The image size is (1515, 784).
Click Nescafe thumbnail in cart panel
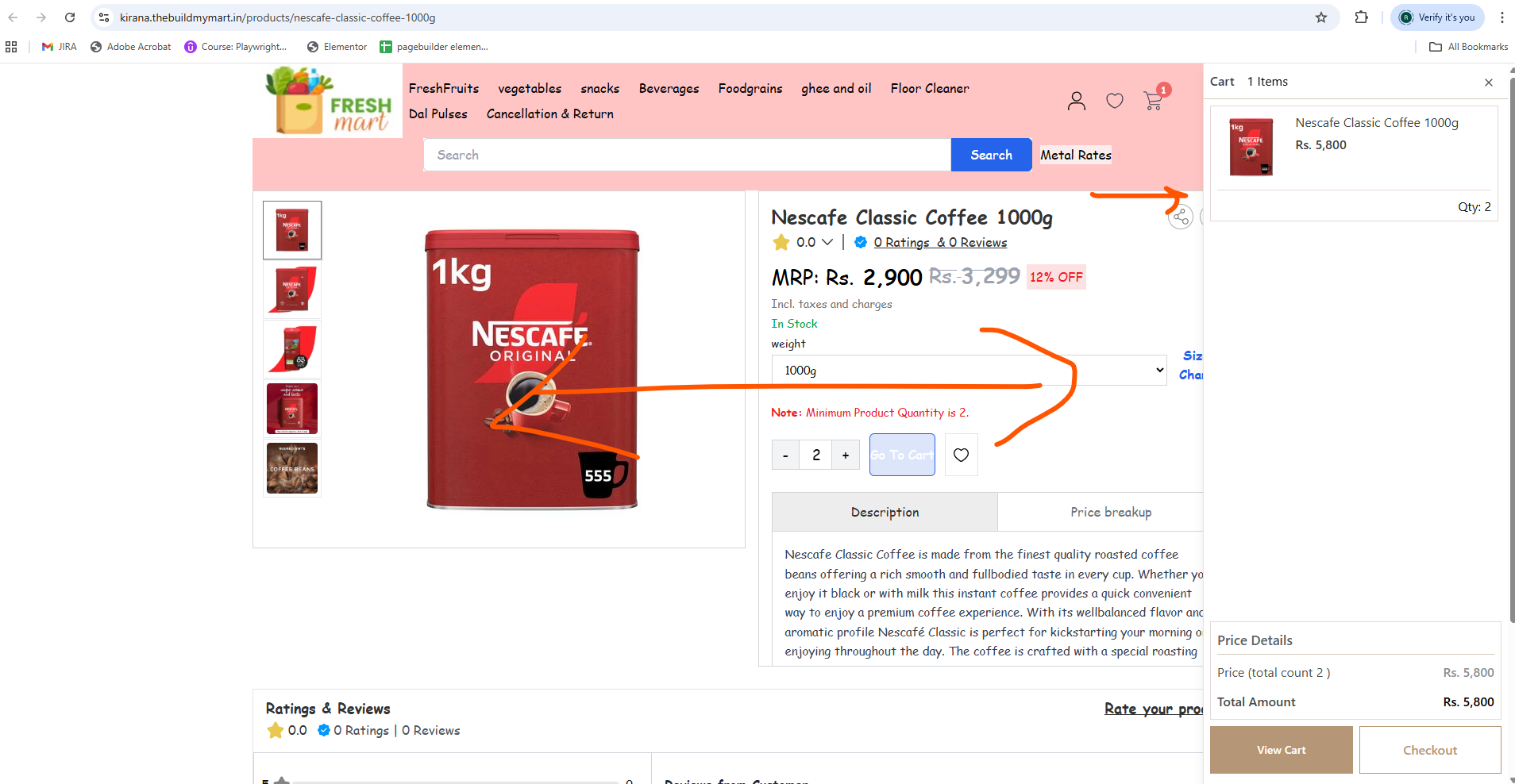coord(1251,147)
